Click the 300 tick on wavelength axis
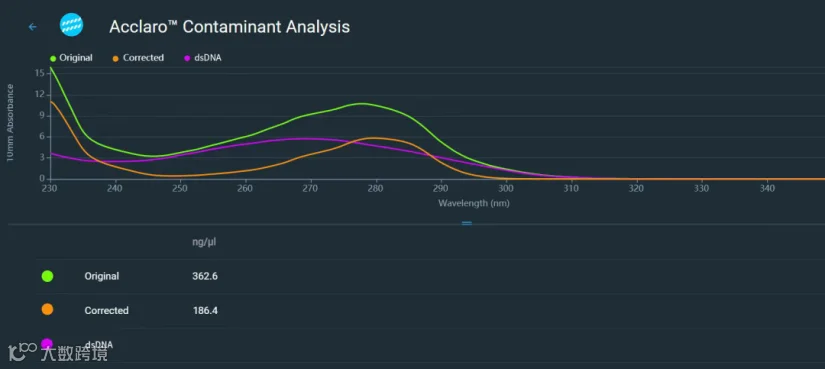825x369 pixels. click(506, 188)
